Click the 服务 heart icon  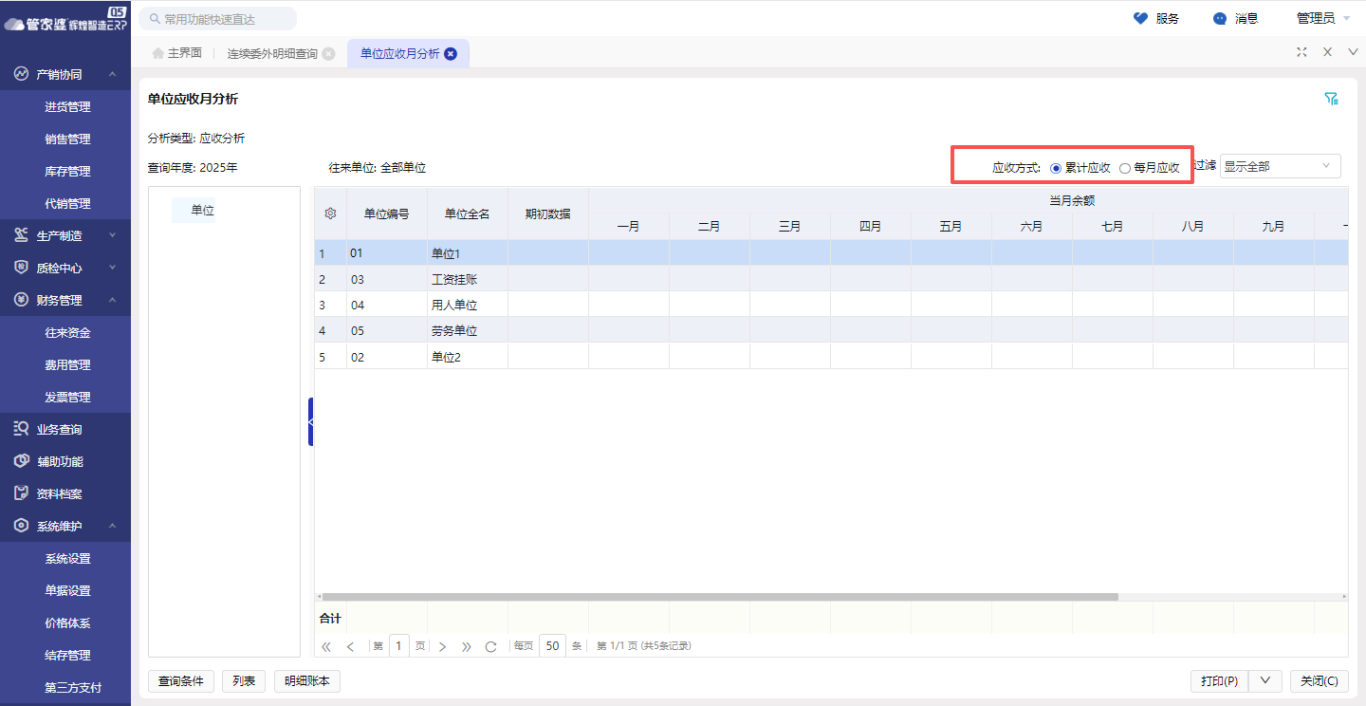coord(1140,18)
